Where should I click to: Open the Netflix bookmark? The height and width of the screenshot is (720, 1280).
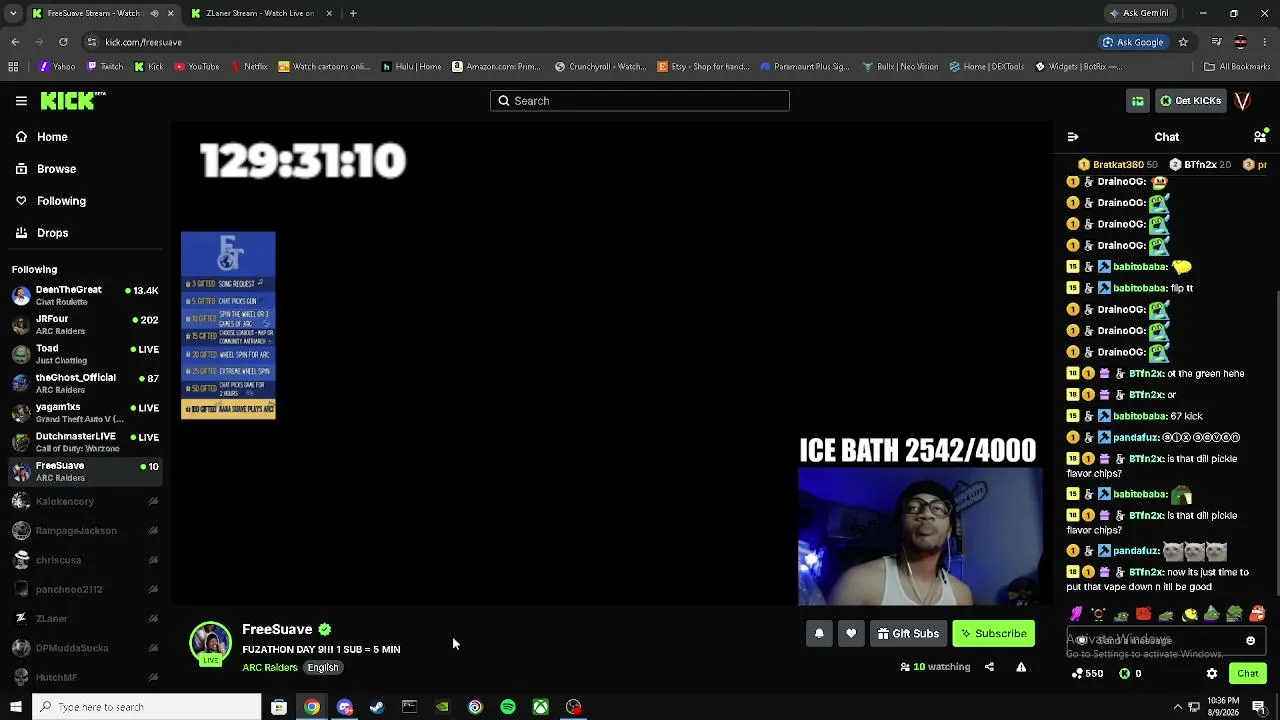[249, 67]
